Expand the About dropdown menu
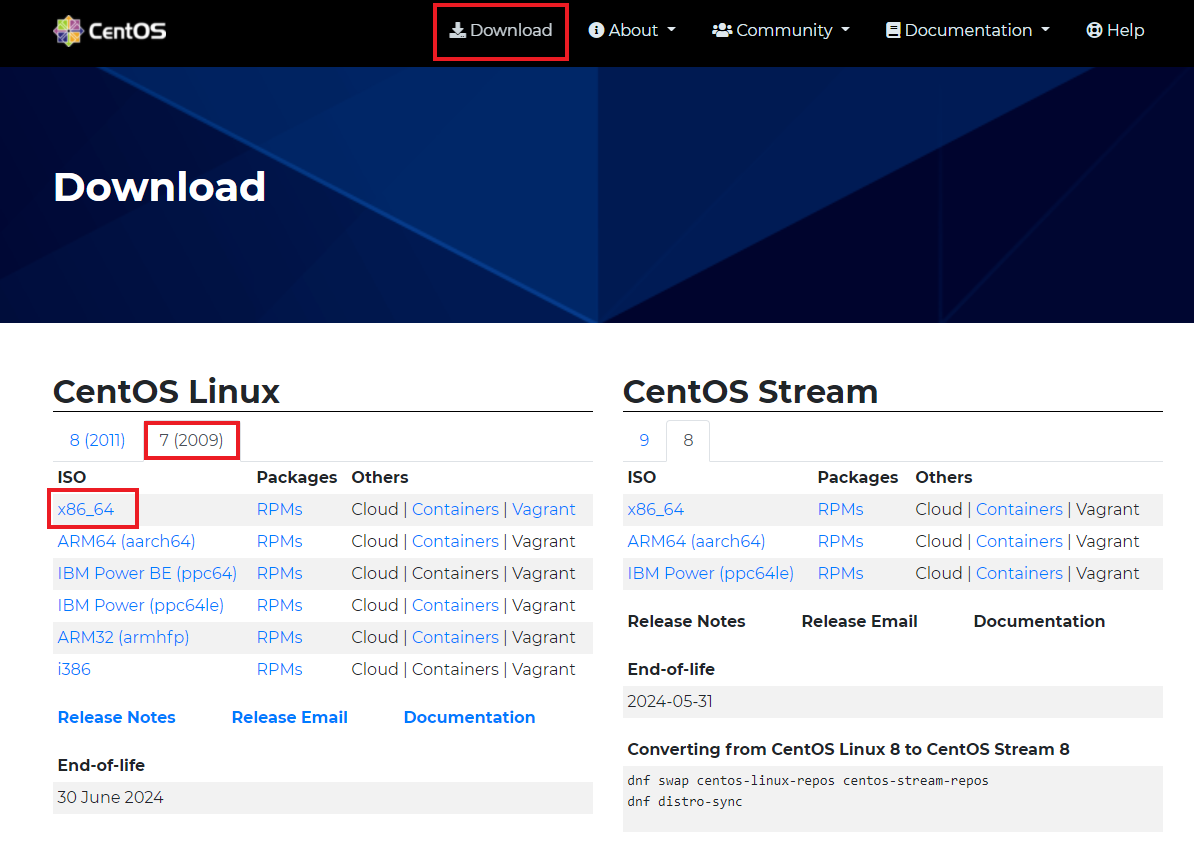1194x849 pixels. tap(632, 30)
